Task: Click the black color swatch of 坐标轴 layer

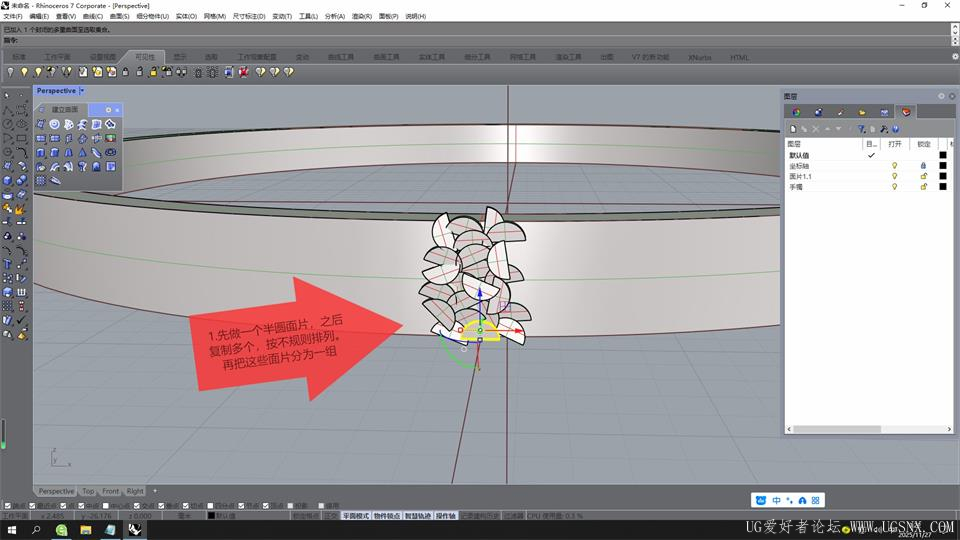Action: point(942,165)
